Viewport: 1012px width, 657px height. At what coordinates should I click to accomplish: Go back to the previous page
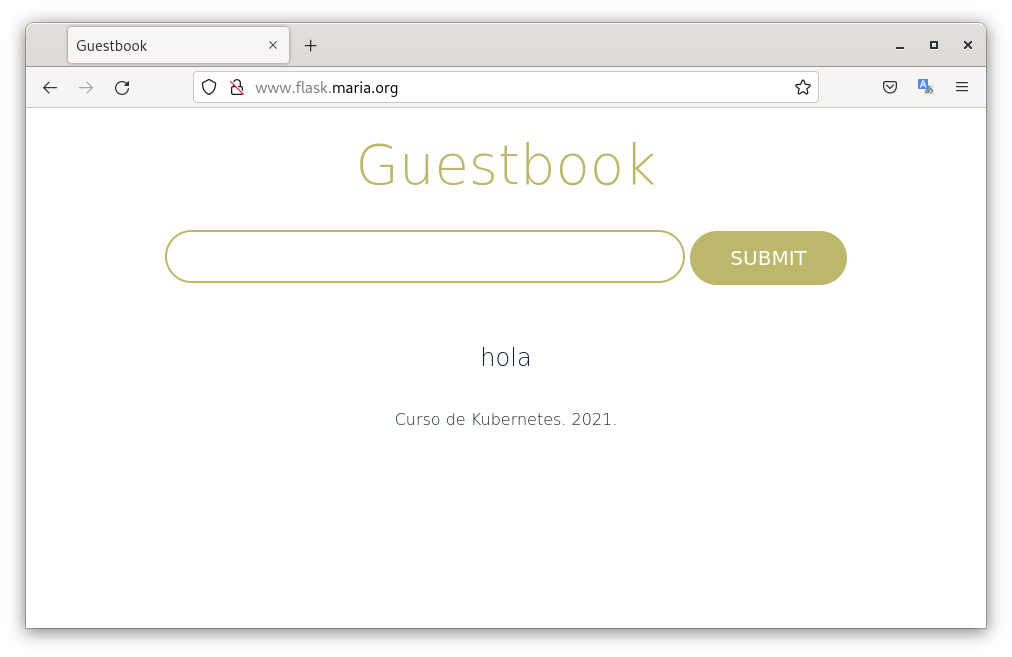coord(50,88)
